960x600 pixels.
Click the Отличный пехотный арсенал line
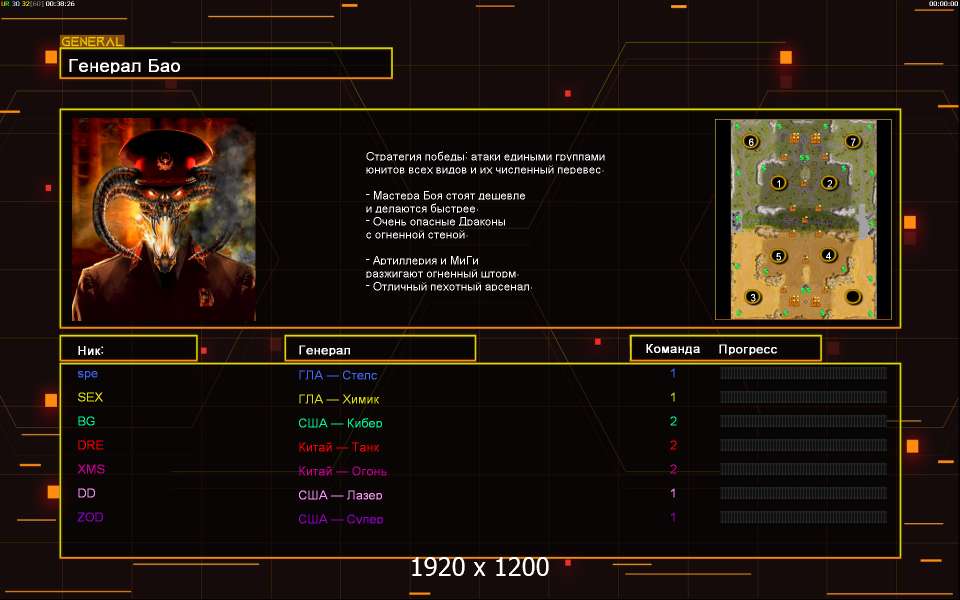tap(449, 286)
